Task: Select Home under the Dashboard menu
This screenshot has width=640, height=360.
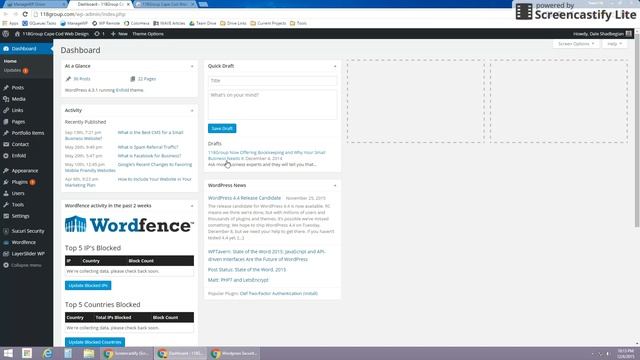Action: (x=10, y=61)
